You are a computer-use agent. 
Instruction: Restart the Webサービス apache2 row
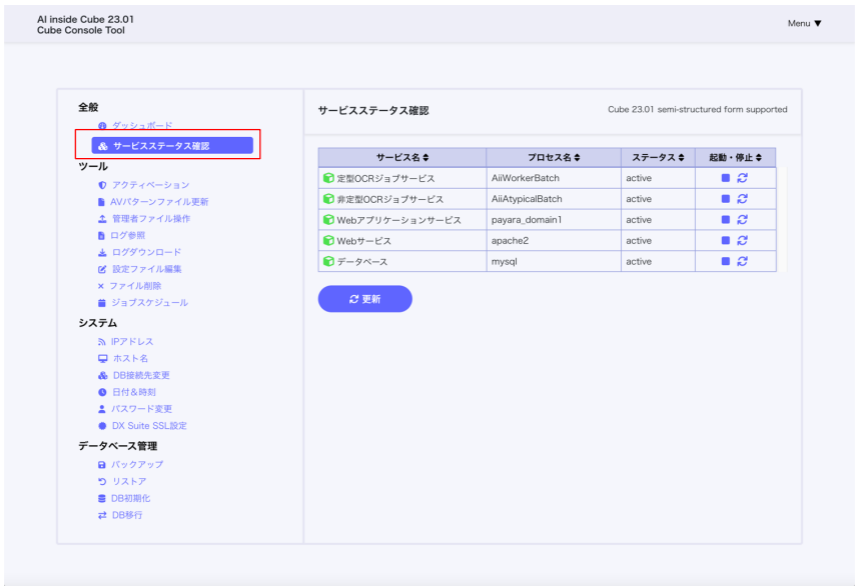pos(742,241)
